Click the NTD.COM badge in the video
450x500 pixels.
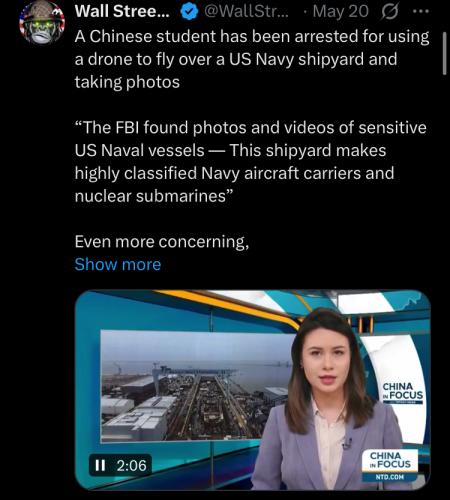(x=390, y=477)
